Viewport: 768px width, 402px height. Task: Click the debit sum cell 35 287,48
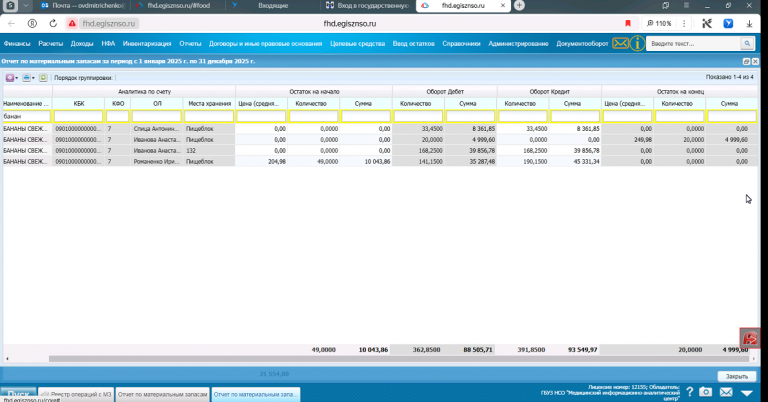(x=471, y=162)
